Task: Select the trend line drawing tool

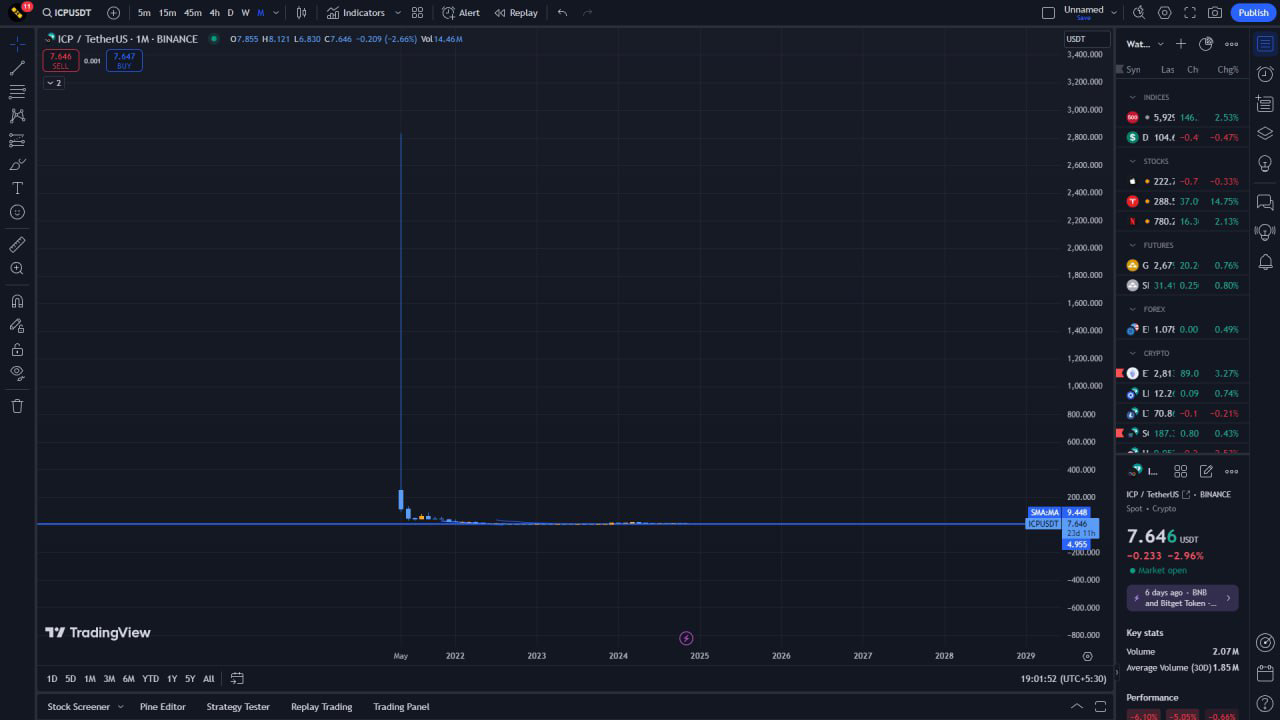Action: pyautogui.click(x=17, y=68)
